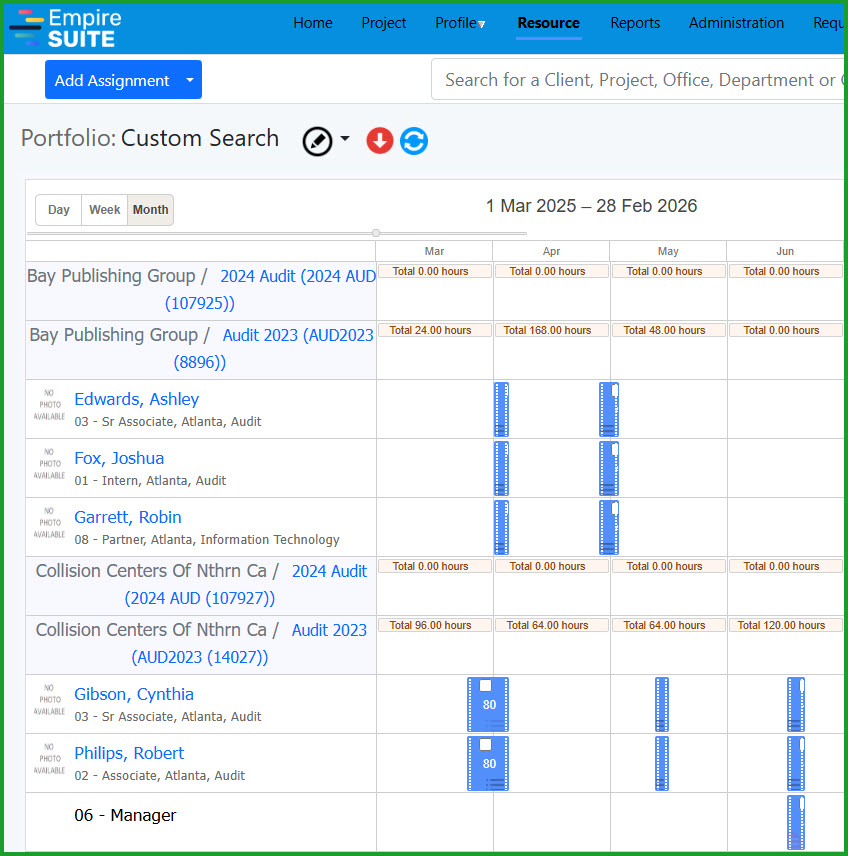The height and width of the screenshot is (856, 848).
Task: Go to the Reports menu
Action: click(635, 23)
